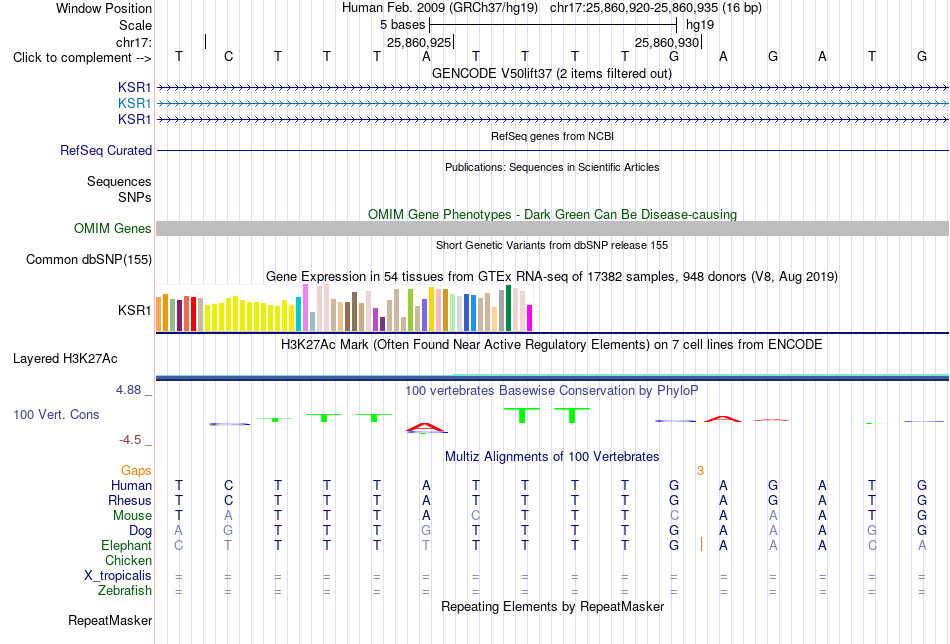Click the orange insertion bar in Elephant row
This screenshot has width=950, height=644.
(701, 544)
